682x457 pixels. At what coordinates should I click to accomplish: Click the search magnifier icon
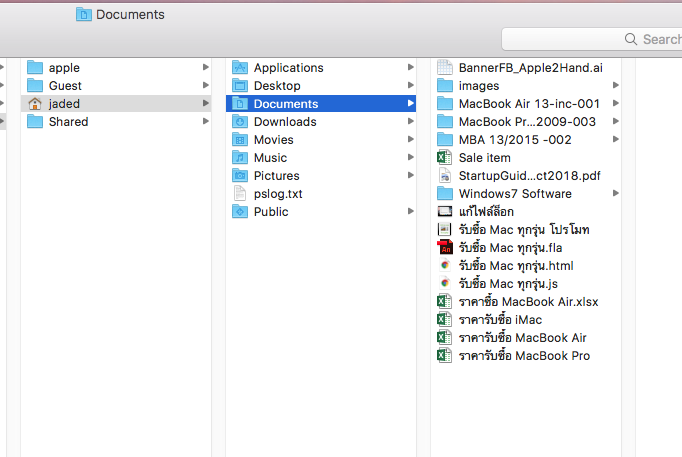pyautogui.click(x=631, y=39)
